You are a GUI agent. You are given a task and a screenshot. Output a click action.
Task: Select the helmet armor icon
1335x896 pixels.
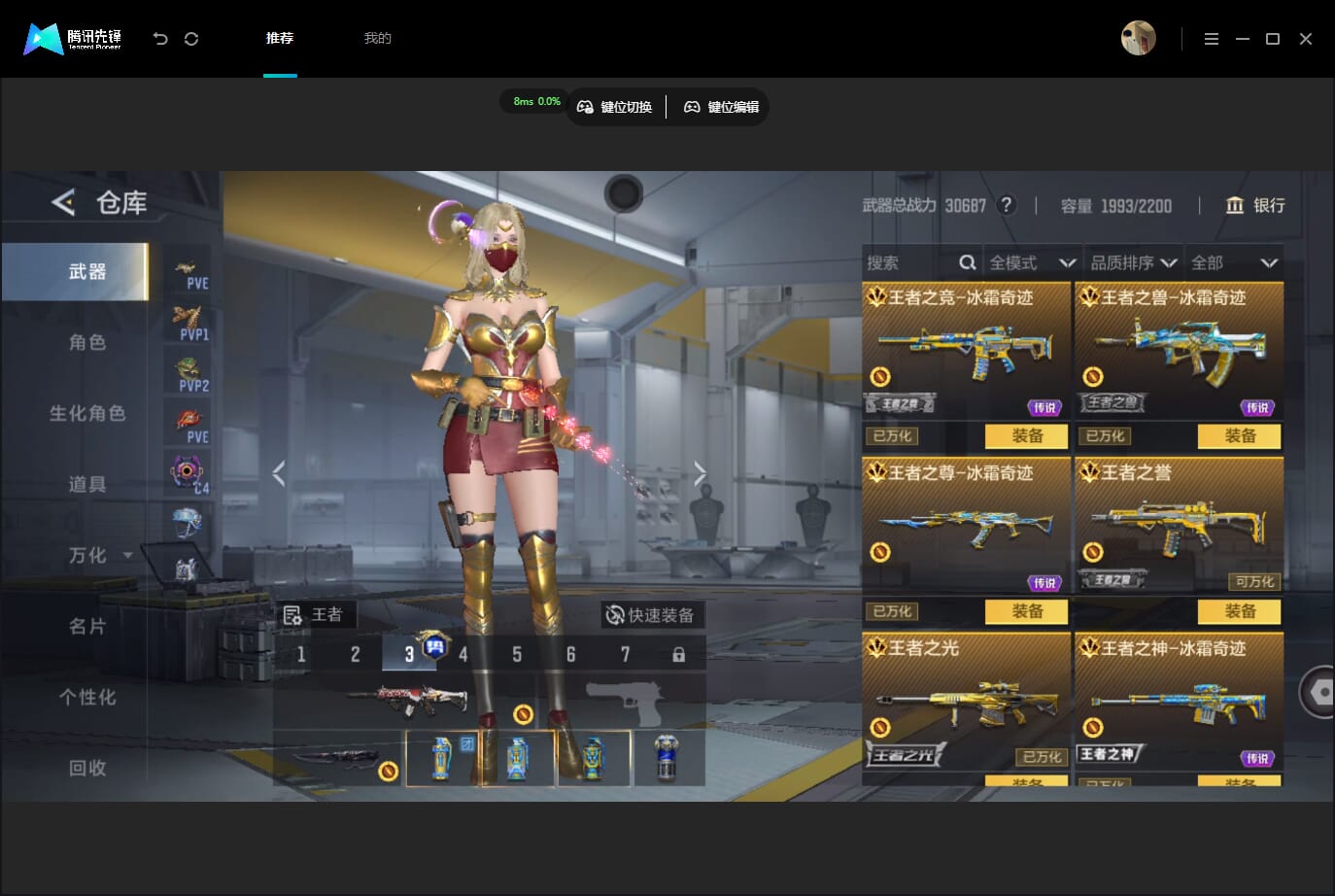[x=188, y=522]
